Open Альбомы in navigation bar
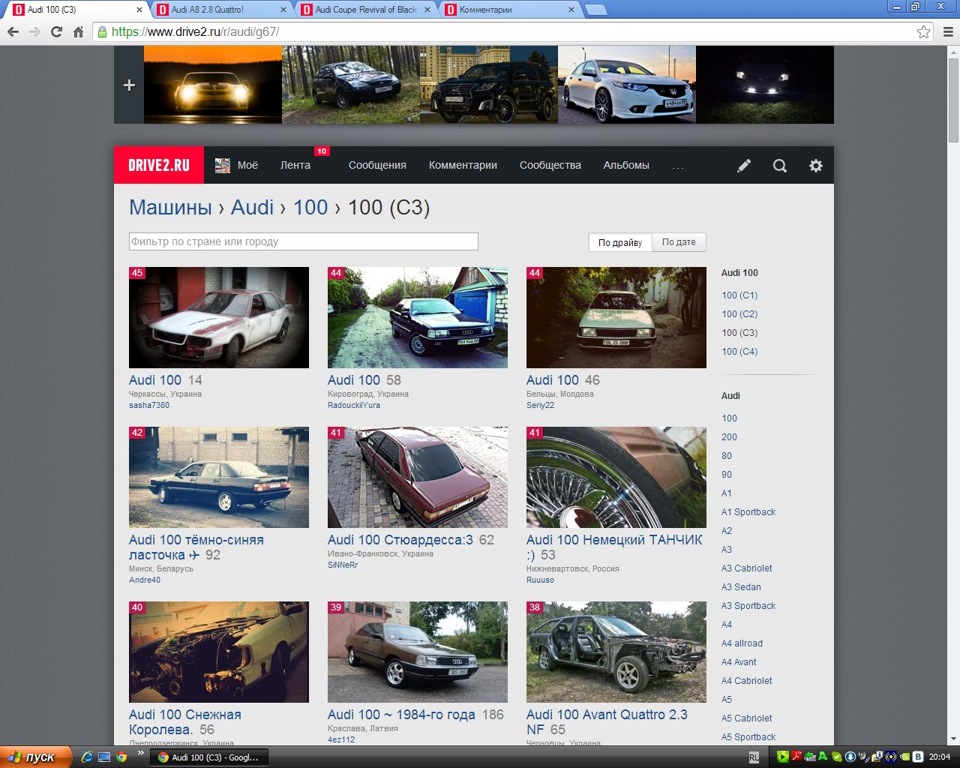This screenshot has width=960, height=768. point(626,165)
